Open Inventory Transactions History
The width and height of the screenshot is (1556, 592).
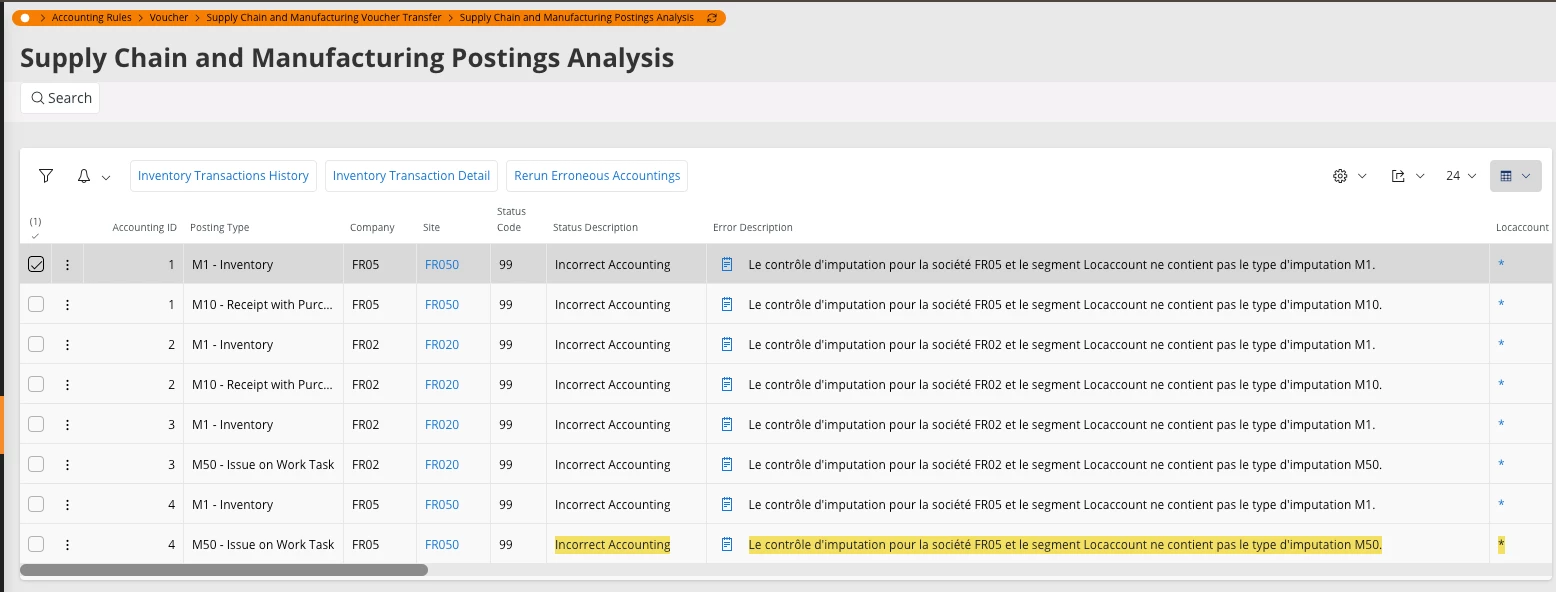pos(223,176)
